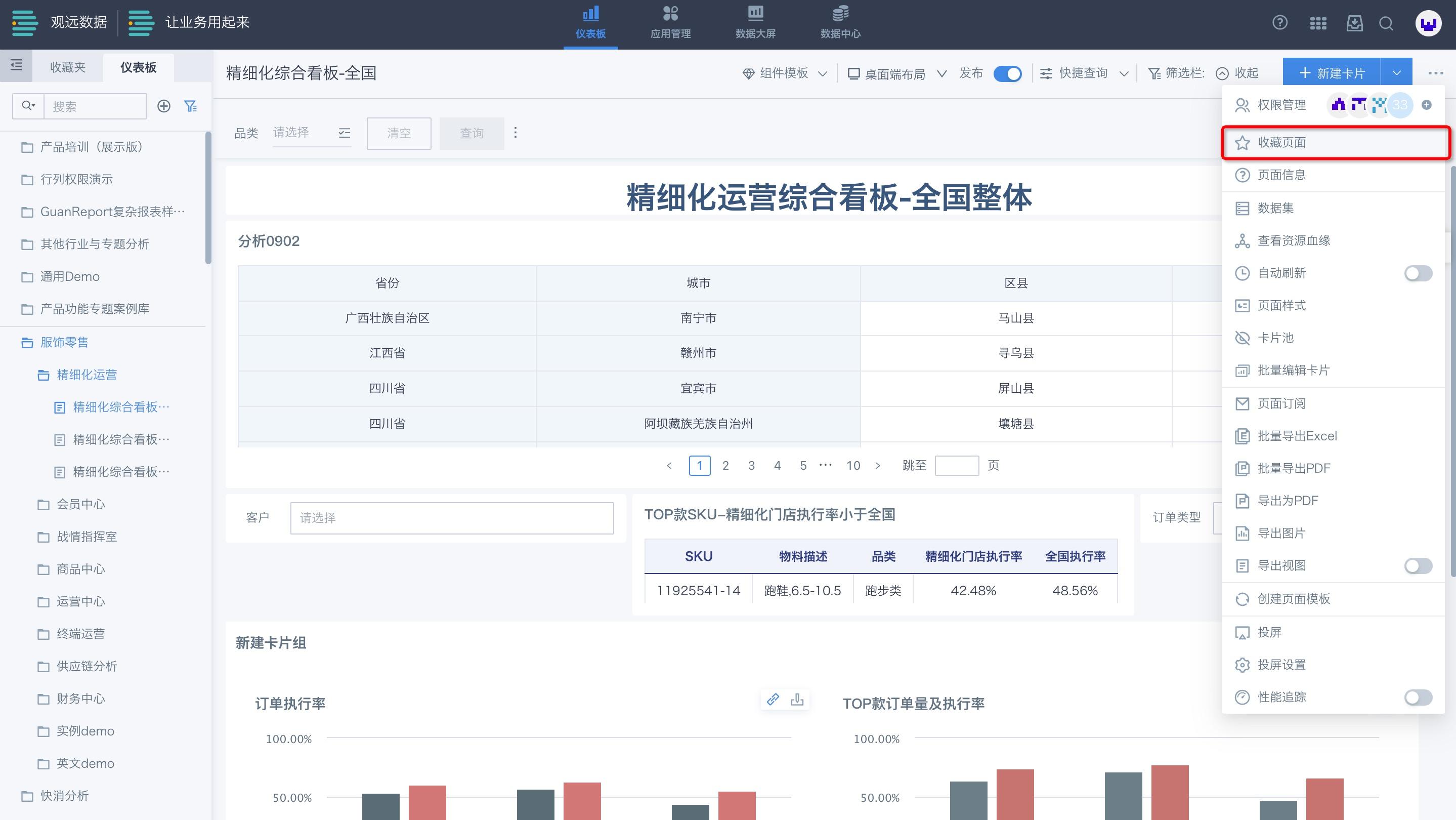Click the vertical dots next to 查询 button

tap(515, 132)
